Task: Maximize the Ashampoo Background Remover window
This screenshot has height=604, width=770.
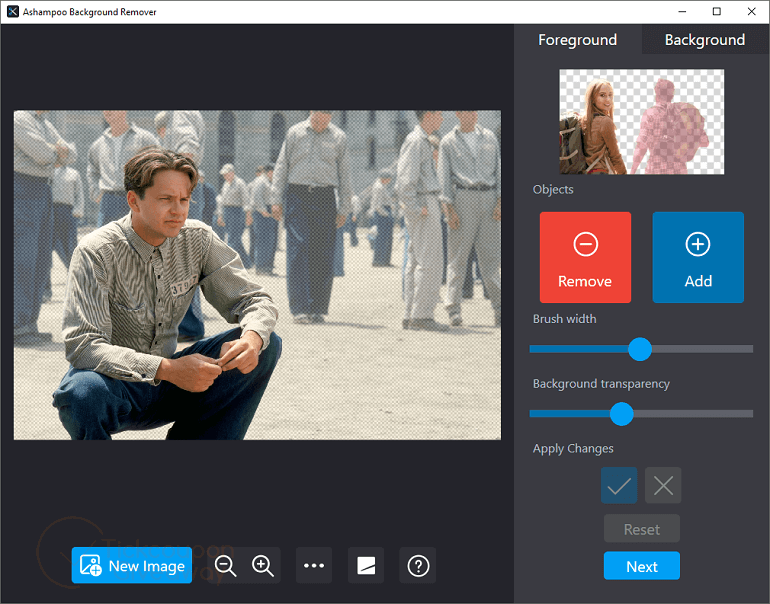Action: (x=716, y=11)
